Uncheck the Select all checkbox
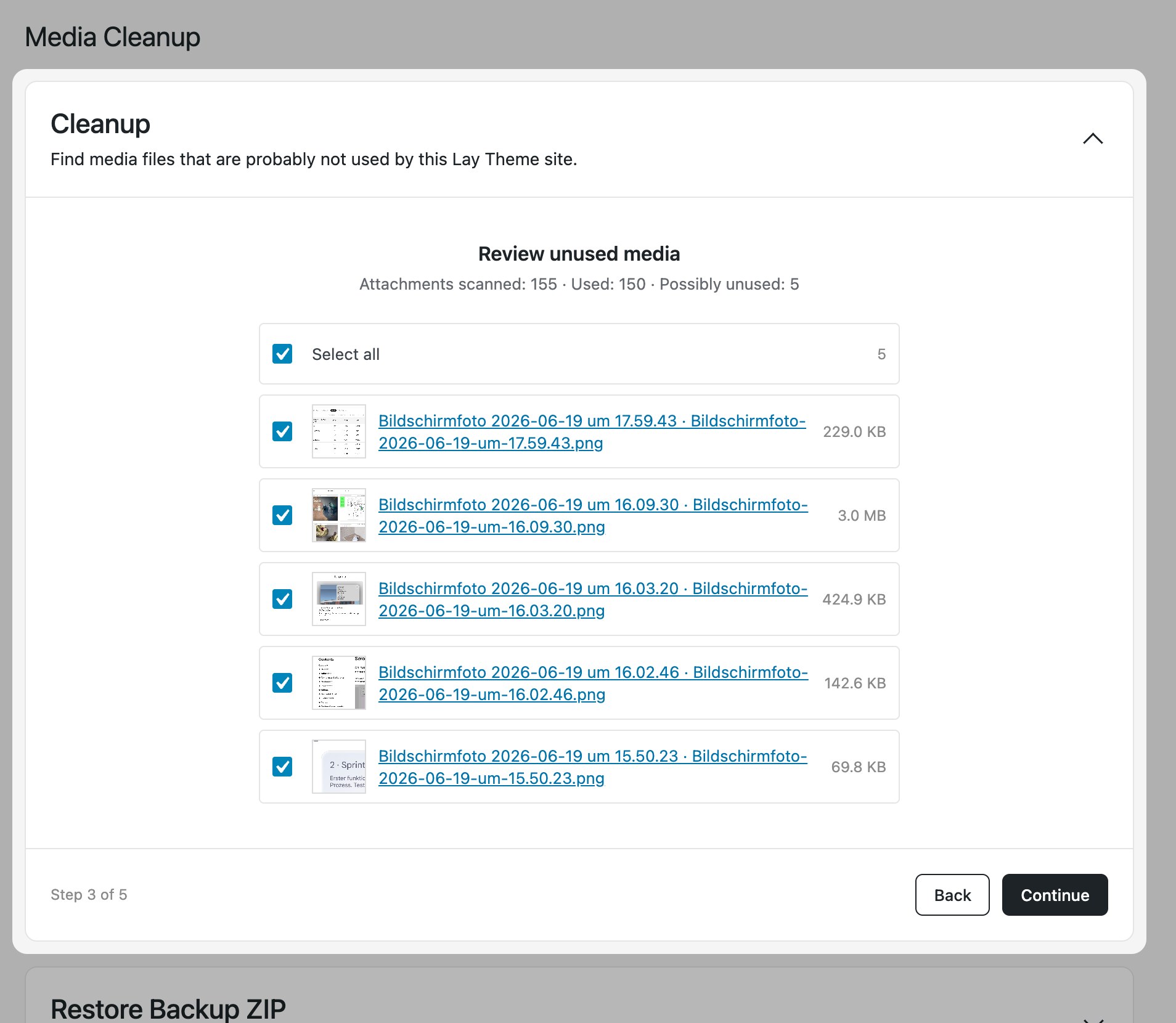Image resolution: width=1176 pixels, height=1023 pixels. 282,354
